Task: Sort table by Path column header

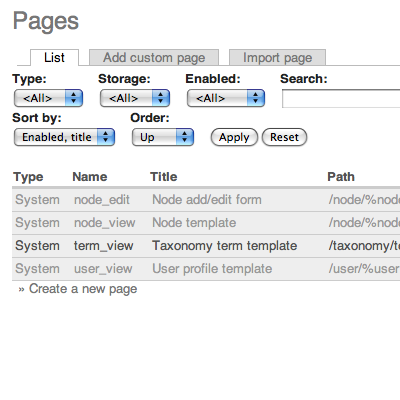Action: (x=341, y=177)
